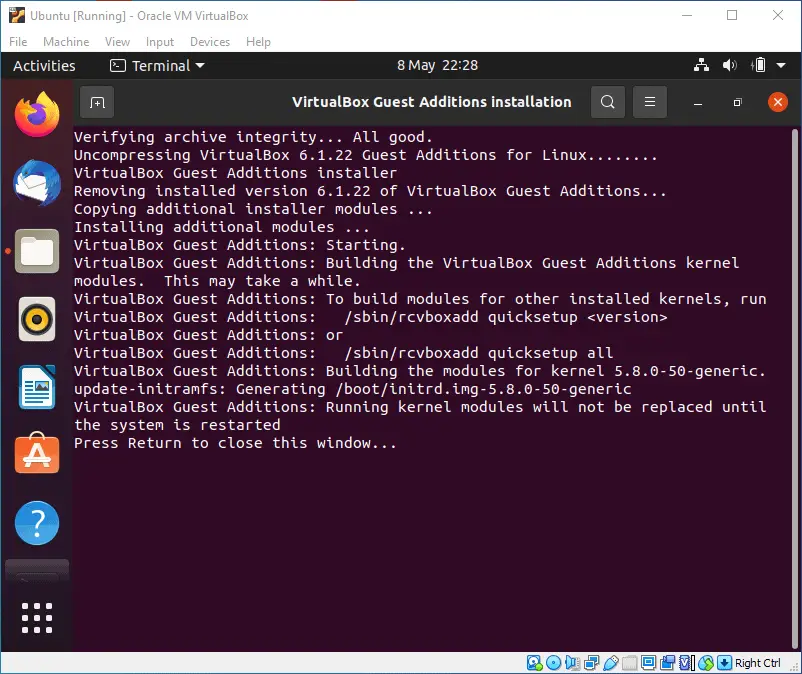Open Firefox from the Ubuntu dock

click(37, 114)
